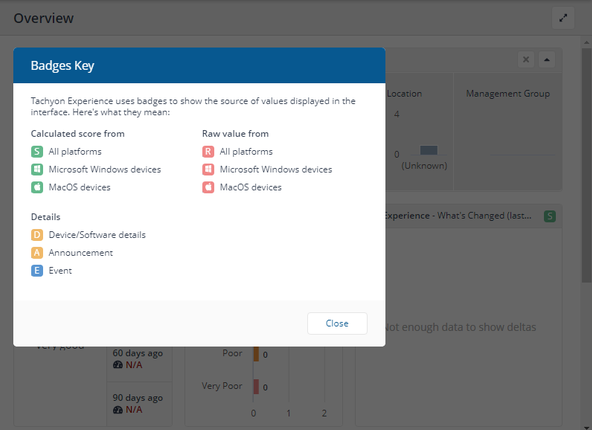The width and height of the screenshot is (592, 430).
Task: Click the Very Poor red bar
Action: click(x=256, y=387)
